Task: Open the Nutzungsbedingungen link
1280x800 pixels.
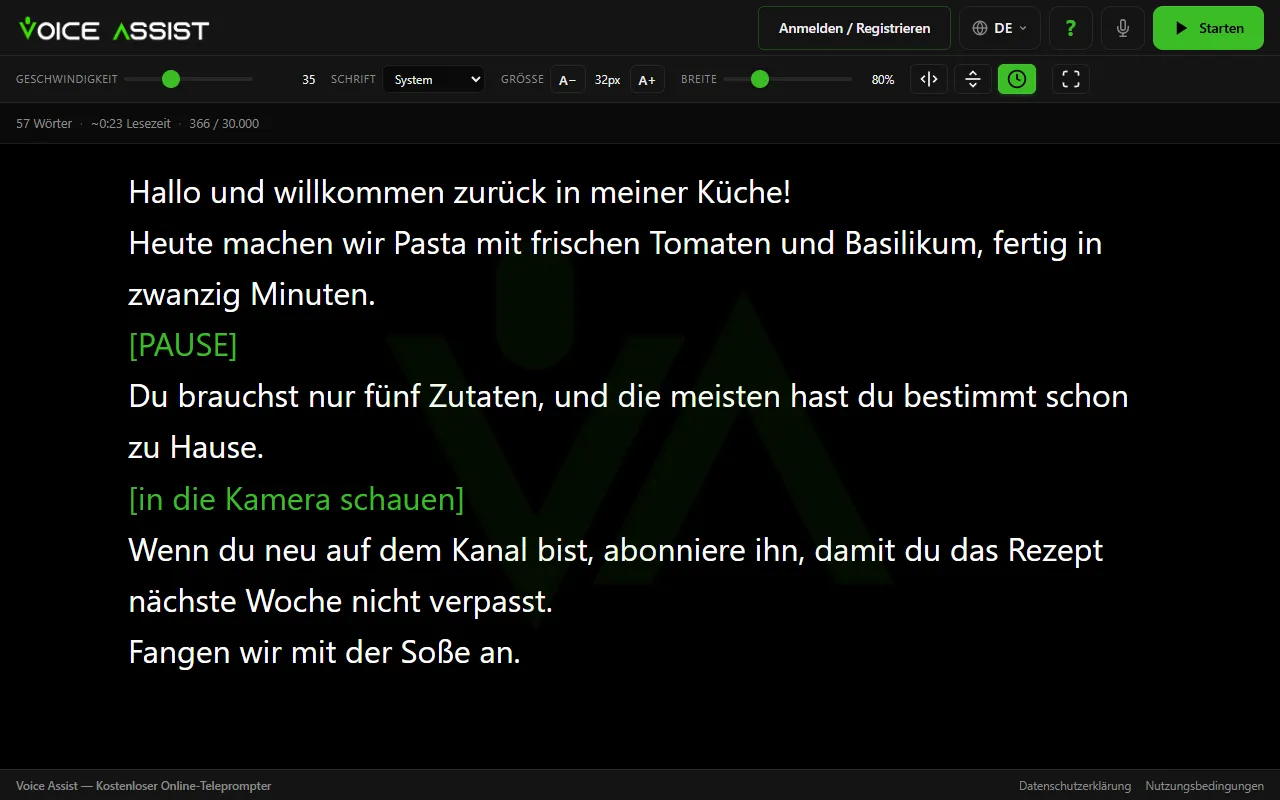Action: tap(1205, 786)
